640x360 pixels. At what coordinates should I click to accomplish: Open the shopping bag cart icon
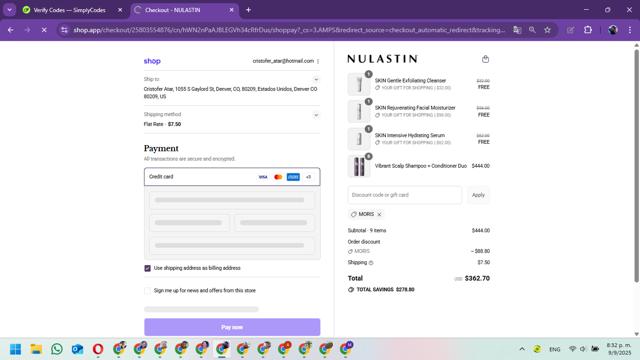pyautogui.click(x=485, y=59)
